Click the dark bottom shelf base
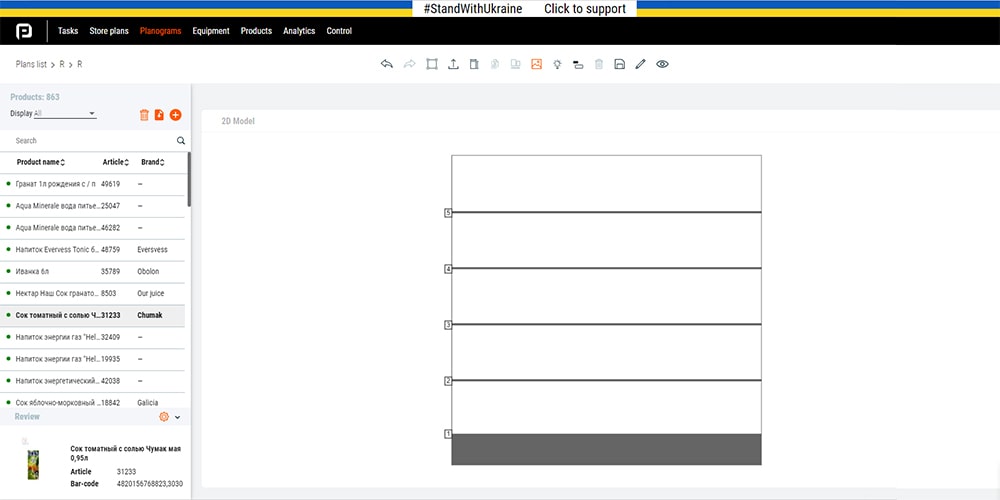This screenshot has height=500, width=1000. click(x=606, y=449)
